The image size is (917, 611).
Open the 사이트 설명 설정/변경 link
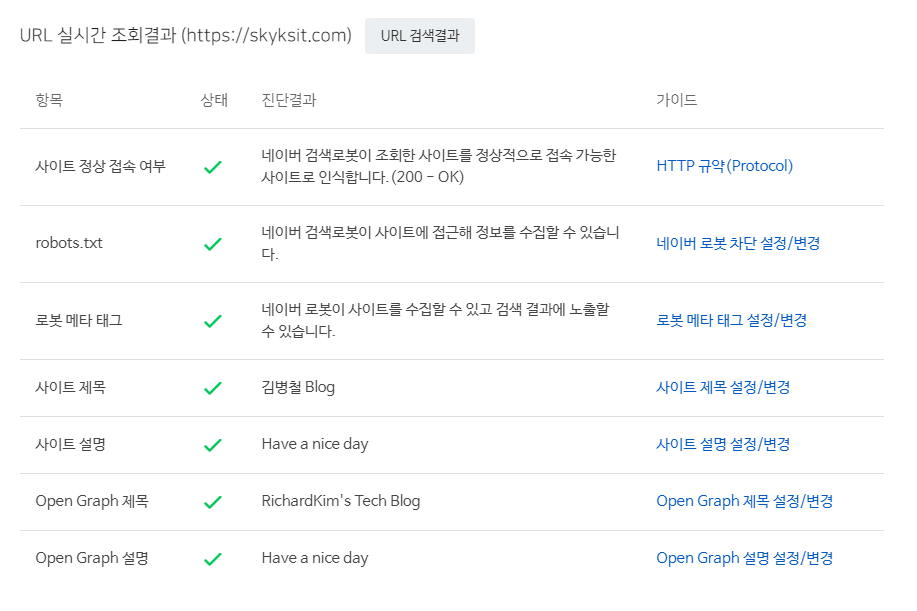[722, 445]
